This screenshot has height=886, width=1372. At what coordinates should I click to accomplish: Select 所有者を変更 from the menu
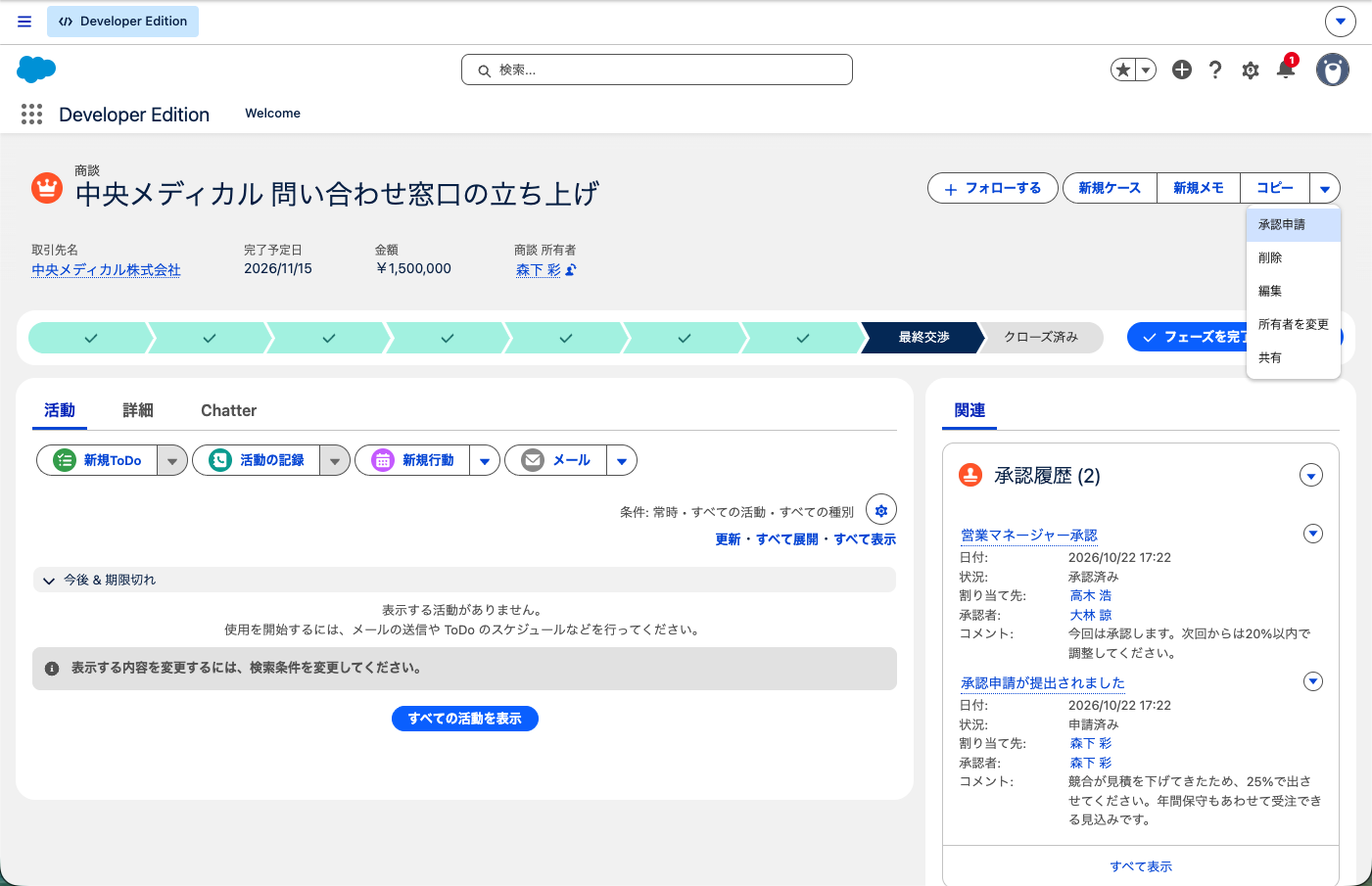(x=1294, y=324)
